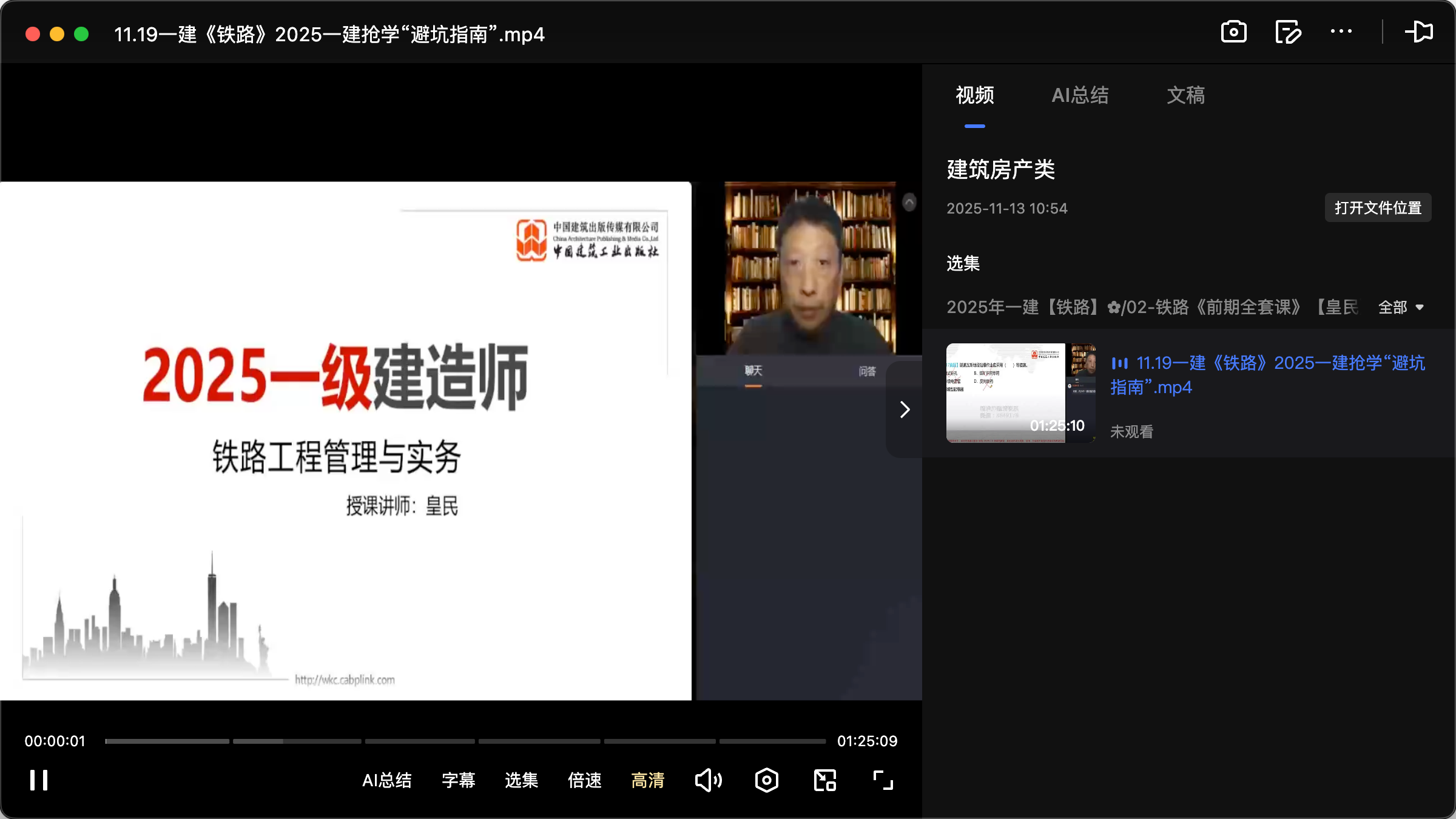Open the 全部 episode filter dropdown

click(x=1400, y=308)
